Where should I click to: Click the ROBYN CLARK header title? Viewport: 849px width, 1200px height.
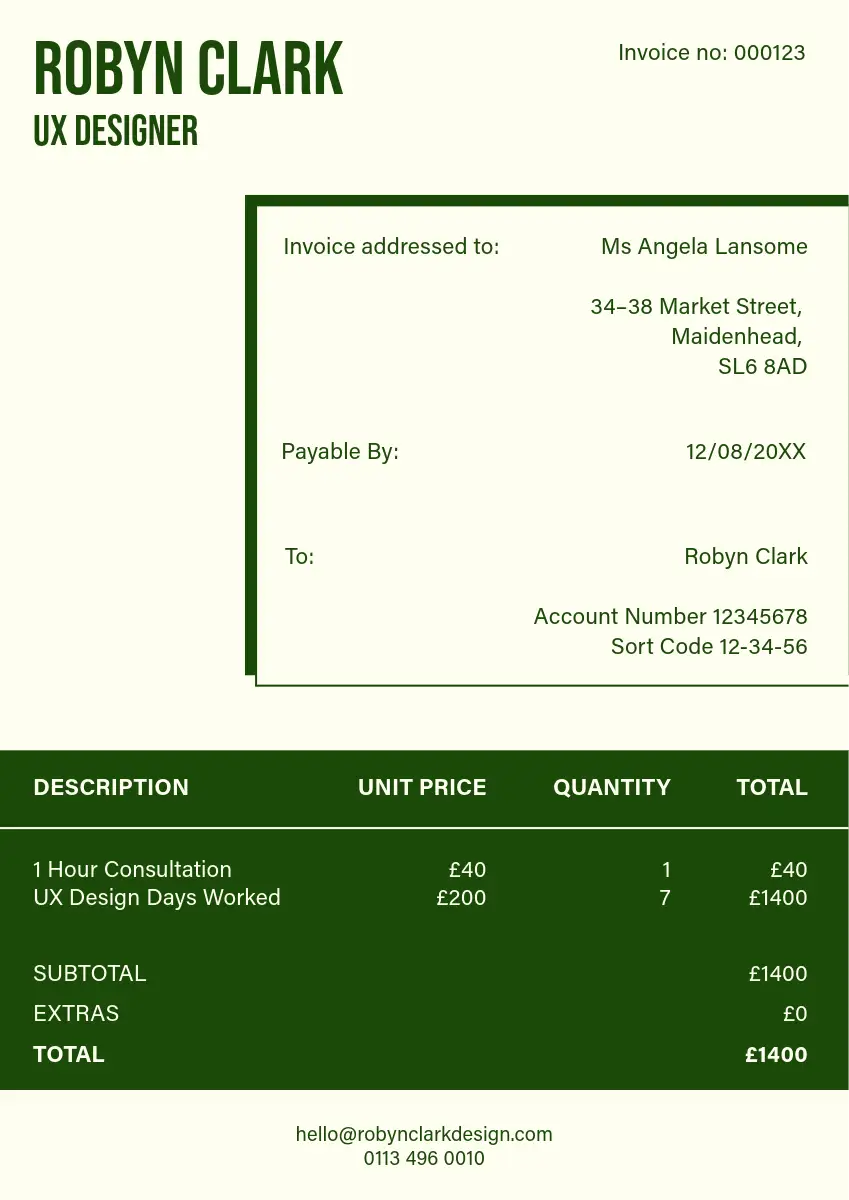coord(188,70)
